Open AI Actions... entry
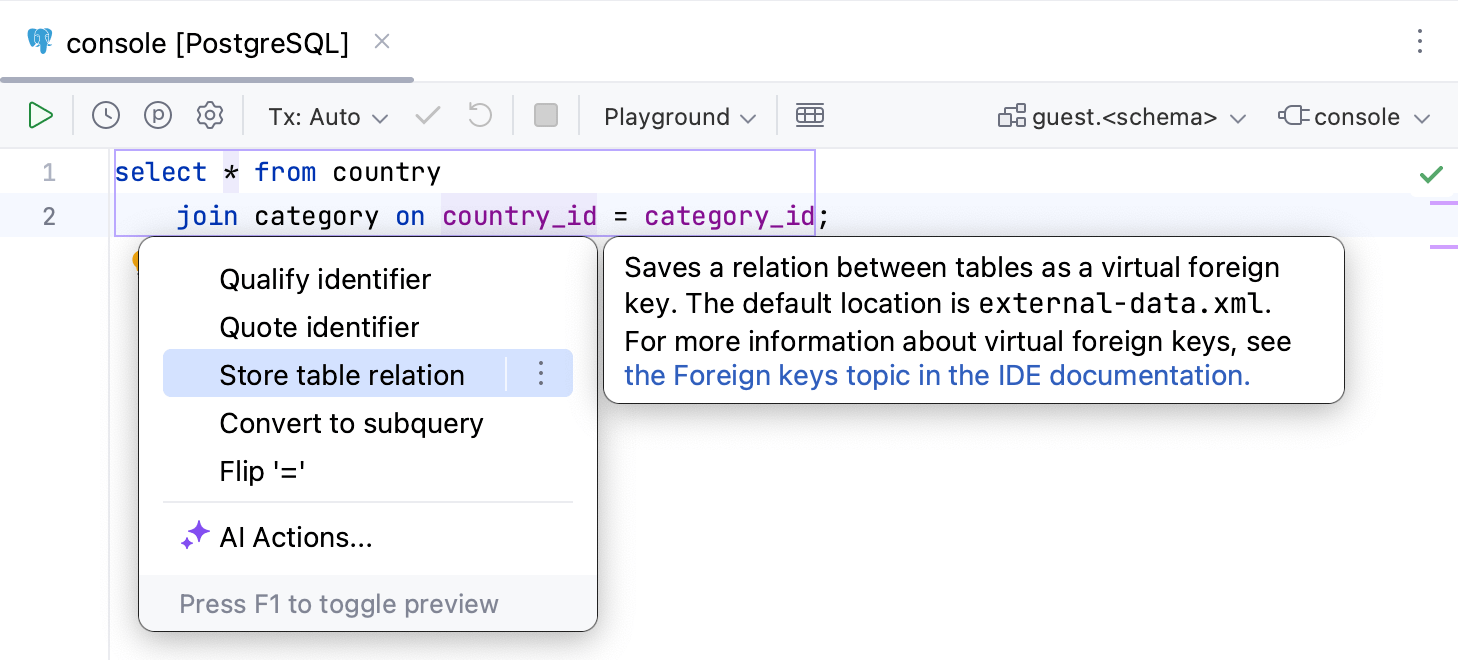The height and width of the screenshot is (660, 1458). pyautogui.click(x=296, y=537)
